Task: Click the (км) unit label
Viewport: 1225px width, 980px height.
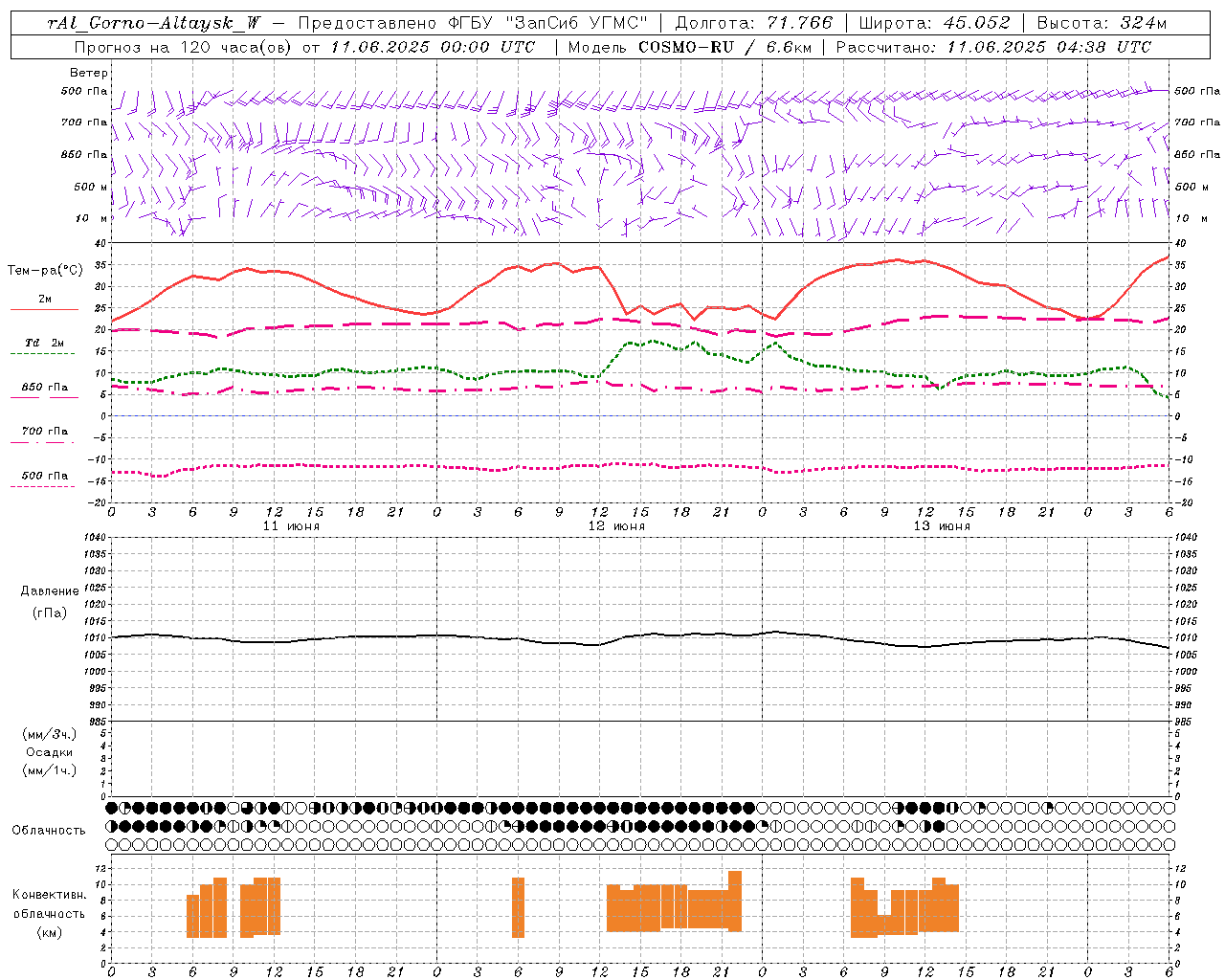Action: click(50, 932)
